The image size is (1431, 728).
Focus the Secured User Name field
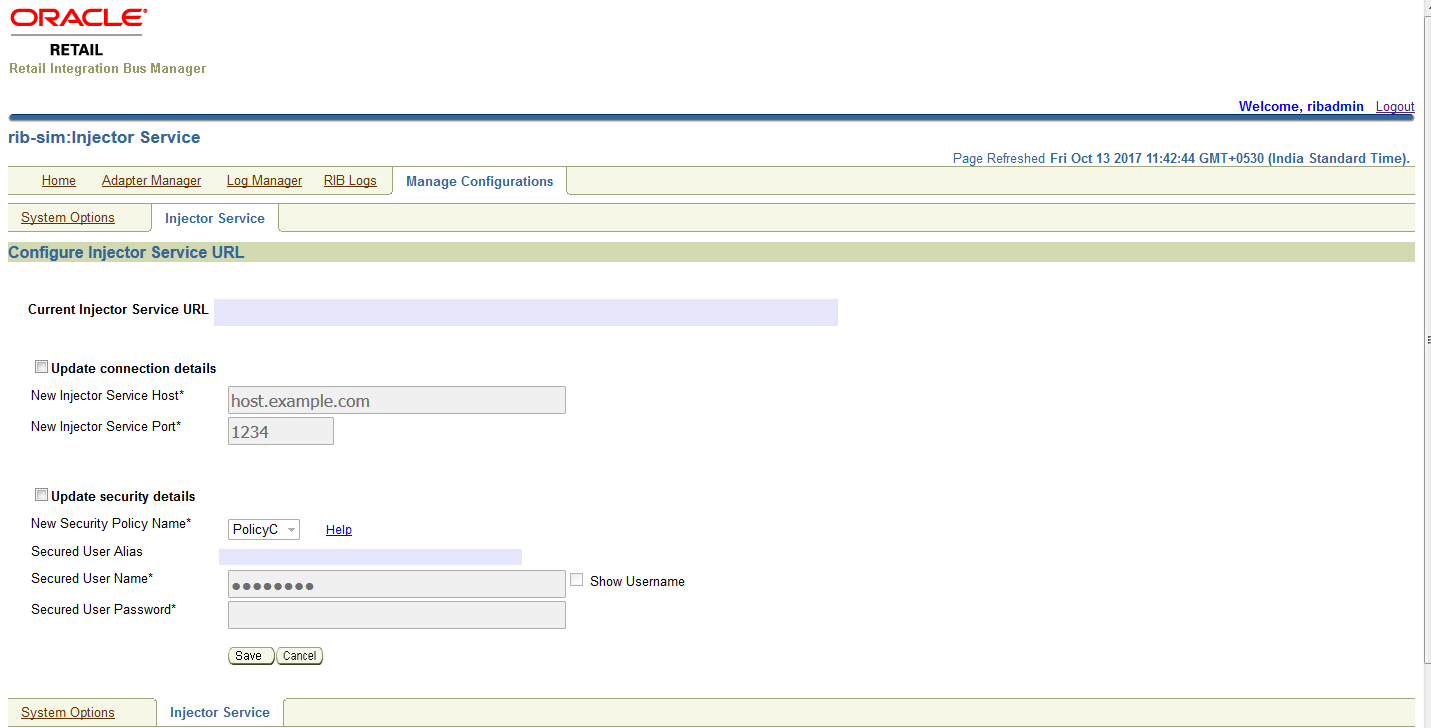click(397, 585)
